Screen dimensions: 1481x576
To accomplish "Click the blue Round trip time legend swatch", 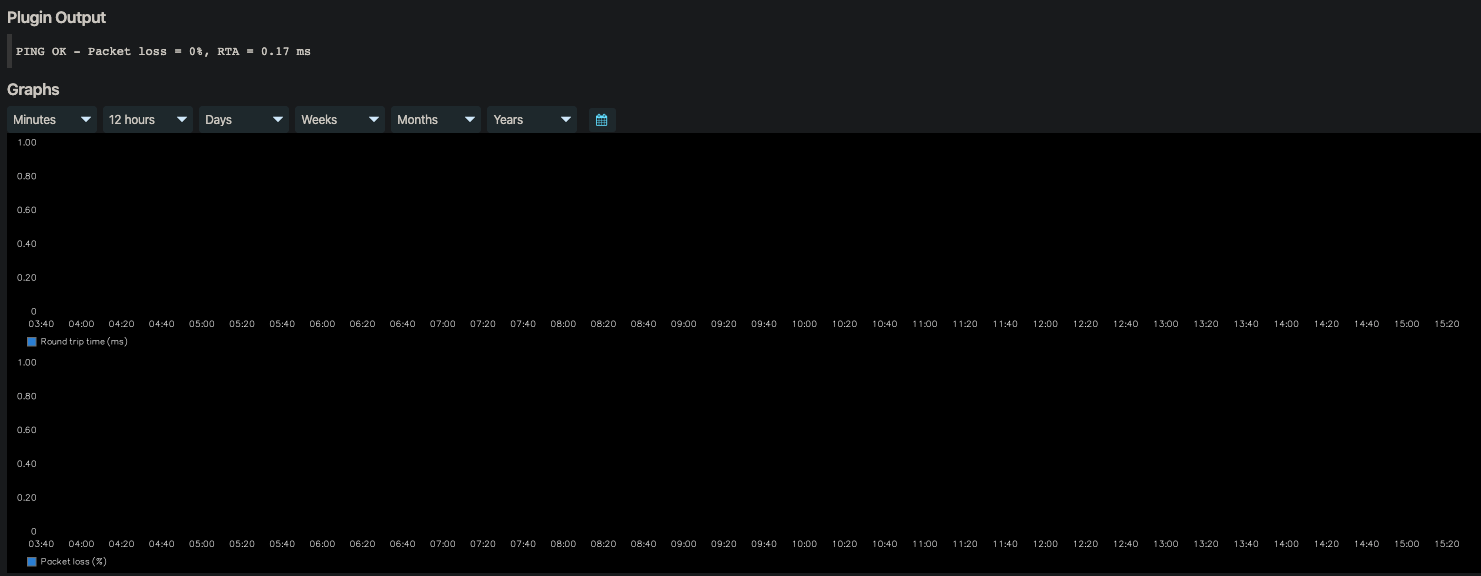I will [x=29, y=341].
